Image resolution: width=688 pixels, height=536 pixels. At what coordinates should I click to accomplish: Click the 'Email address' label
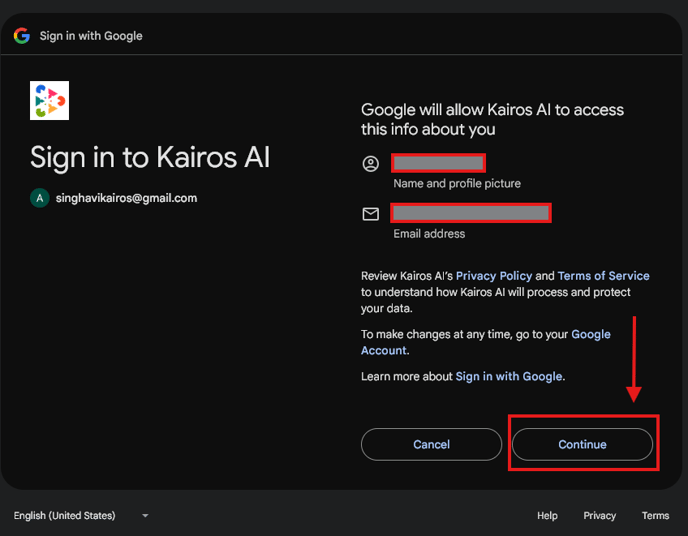click(429, 234)
